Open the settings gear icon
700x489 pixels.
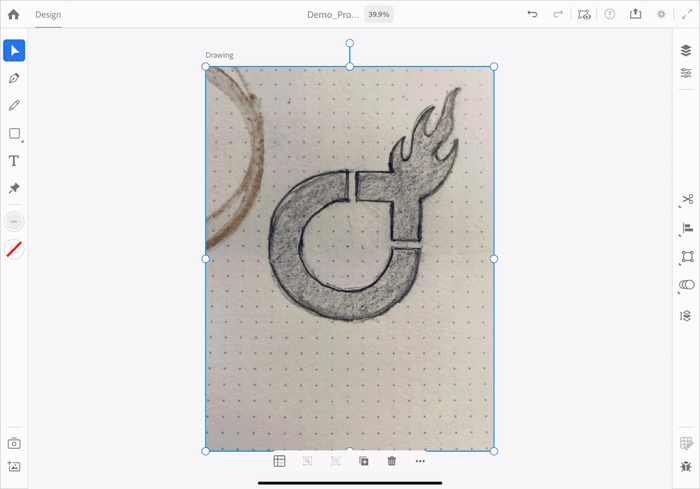click(661, 14)
